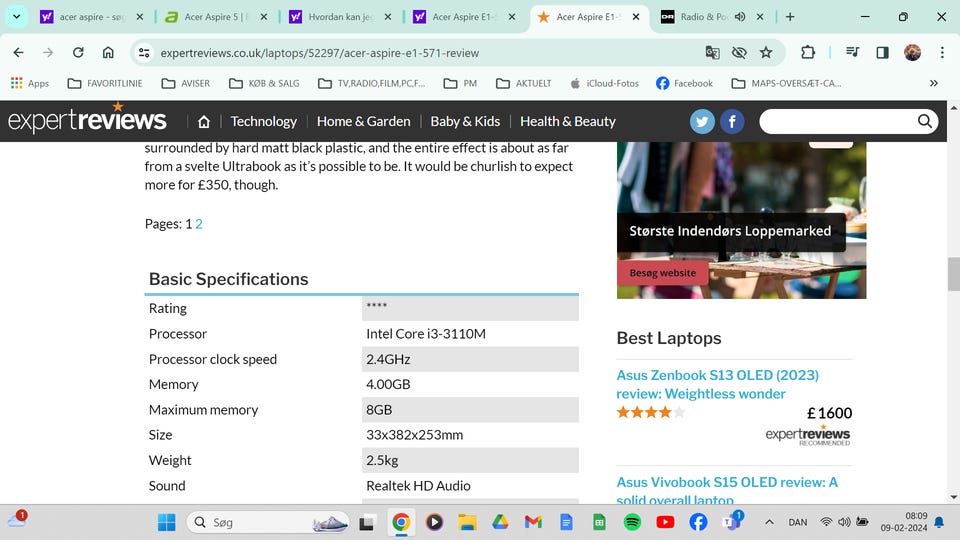Click the search magnifier icon on site

[925, 121]
